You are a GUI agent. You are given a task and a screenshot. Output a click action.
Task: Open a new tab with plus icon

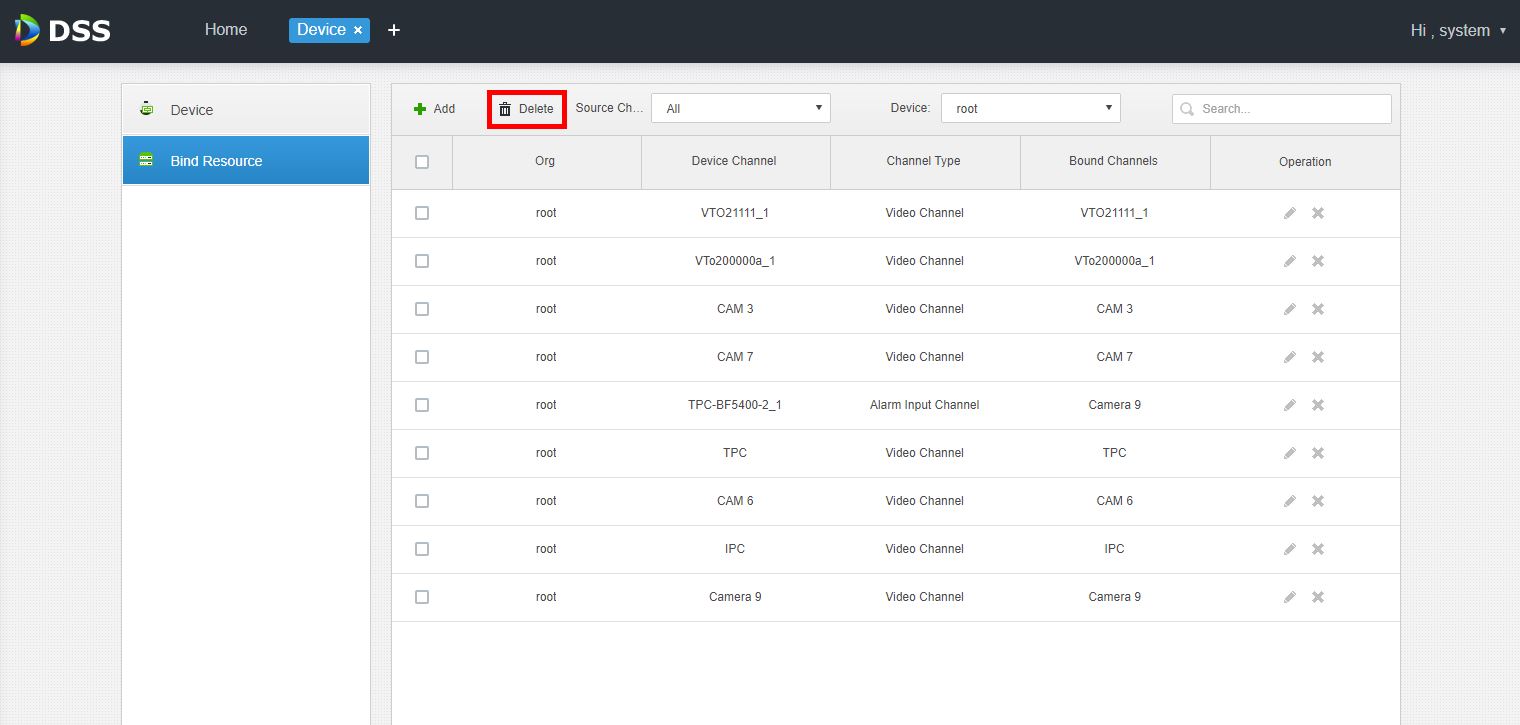[394, 30]
